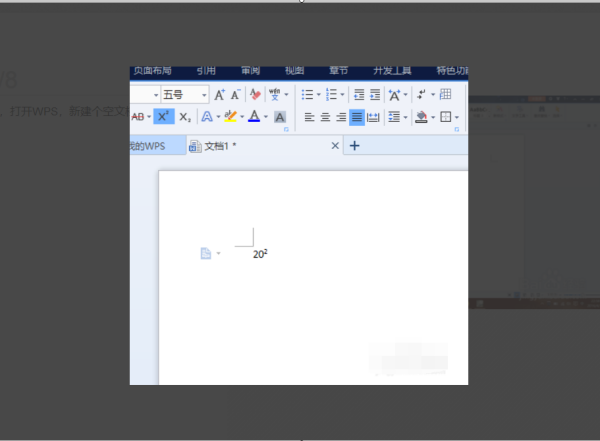600x441 pixels.
Task: Show or hide paragraph marks
Action: click(422, 94)
